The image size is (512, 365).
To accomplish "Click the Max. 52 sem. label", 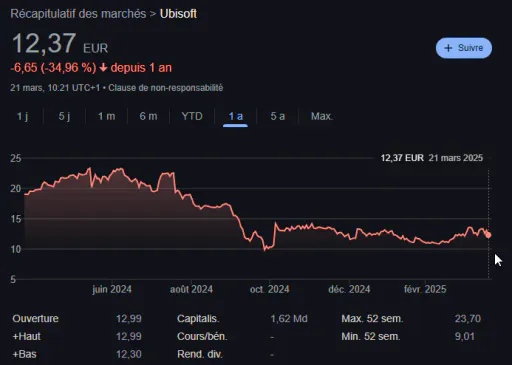I will tap(372, 319).
